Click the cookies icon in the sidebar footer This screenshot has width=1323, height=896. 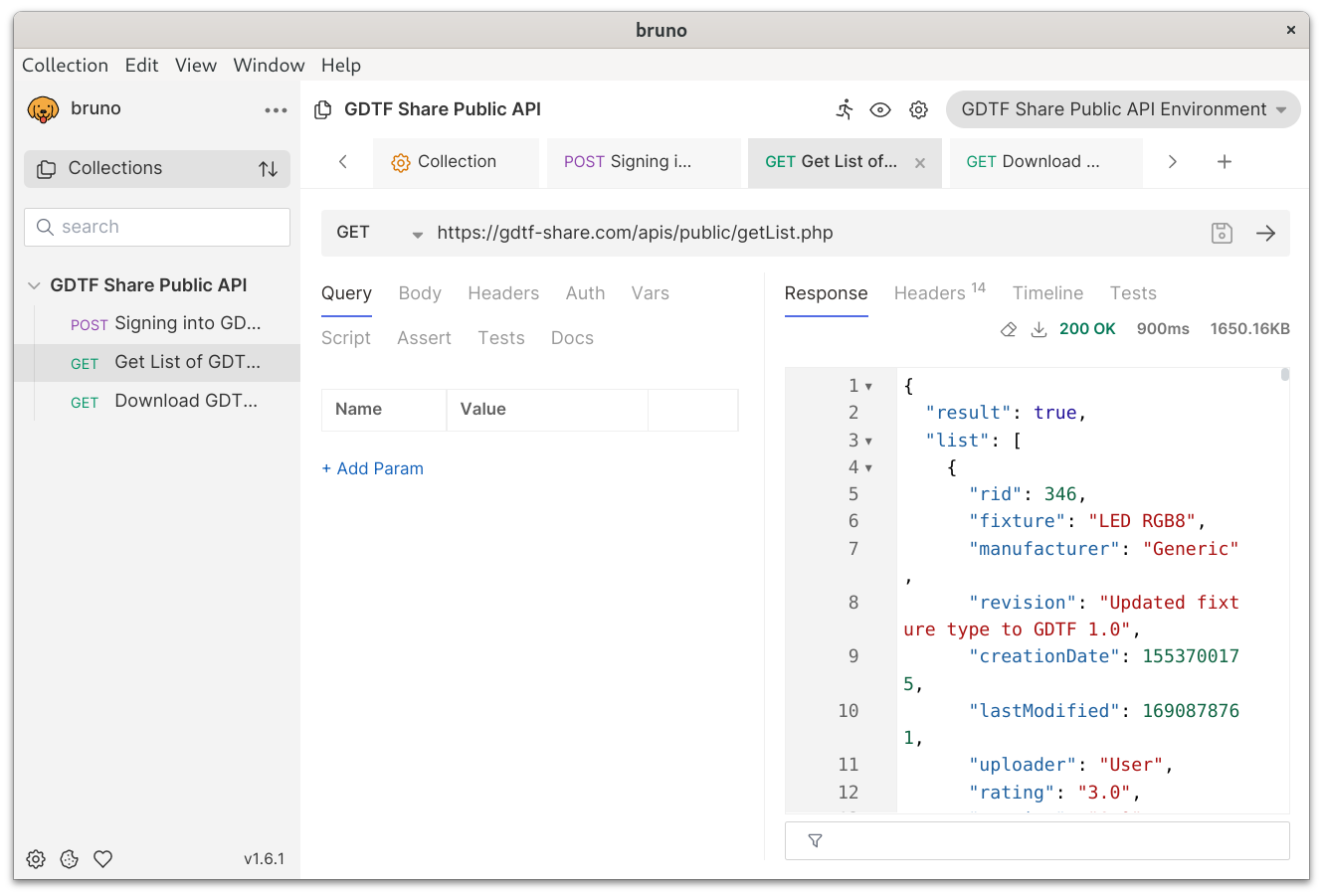pos(70,859)
